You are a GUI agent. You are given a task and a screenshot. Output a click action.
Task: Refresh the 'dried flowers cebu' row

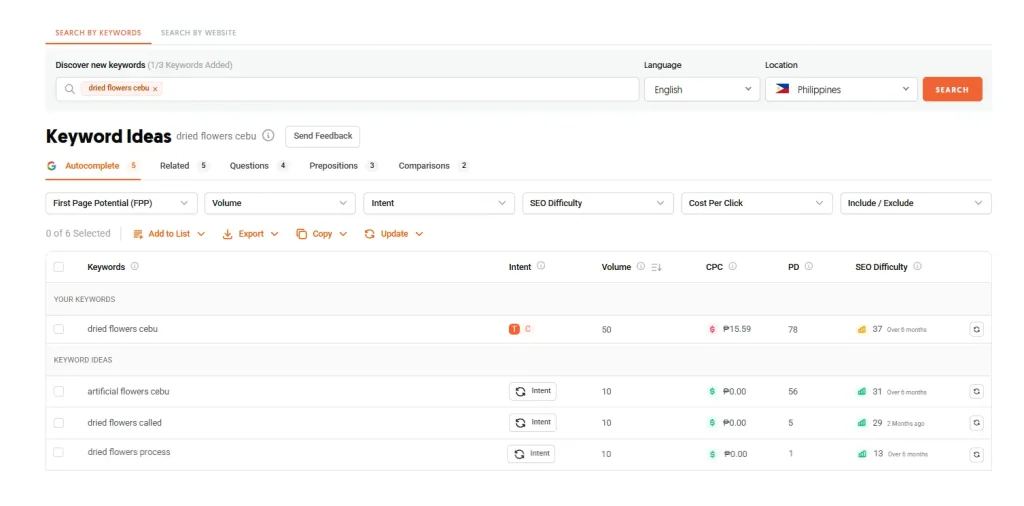[x=976, y=330]
